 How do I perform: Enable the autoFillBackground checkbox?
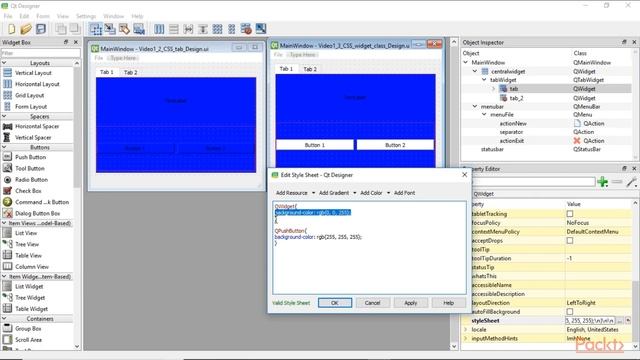click(570, 312)
